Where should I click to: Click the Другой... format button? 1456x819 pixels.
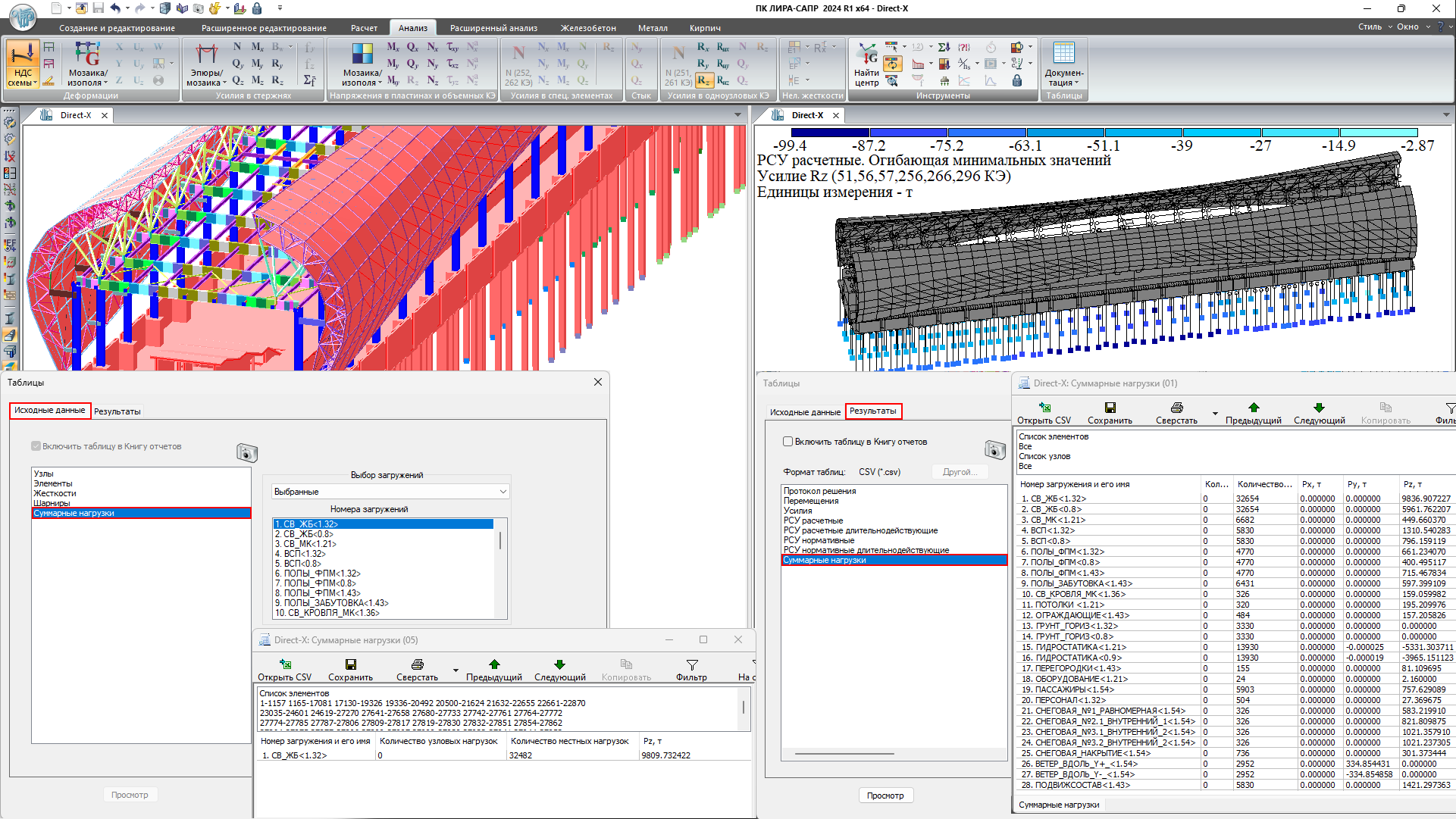click(x=960, y=472)
